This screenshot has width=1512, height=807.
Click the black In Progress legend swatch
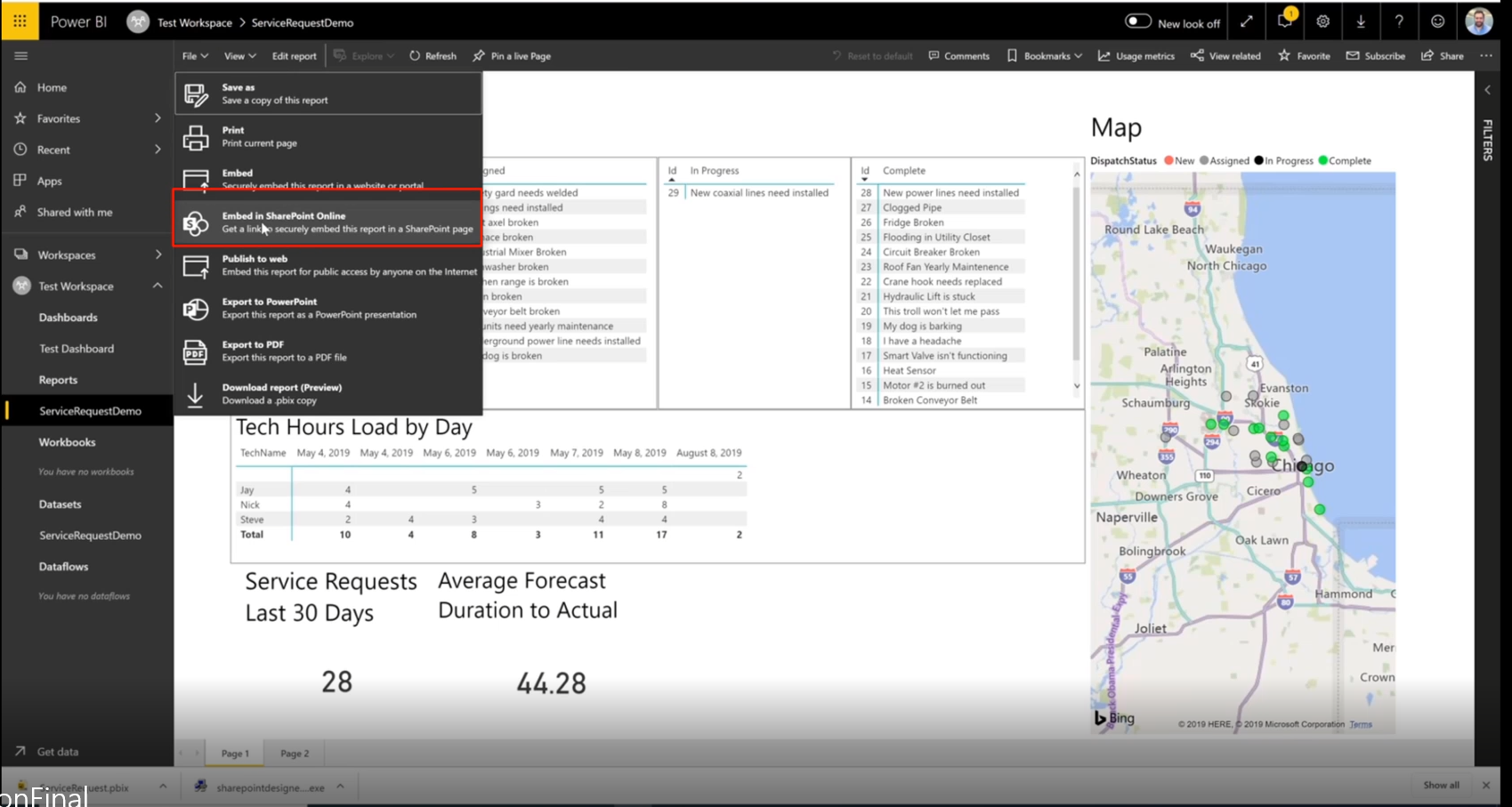[x=1258, y=161]
